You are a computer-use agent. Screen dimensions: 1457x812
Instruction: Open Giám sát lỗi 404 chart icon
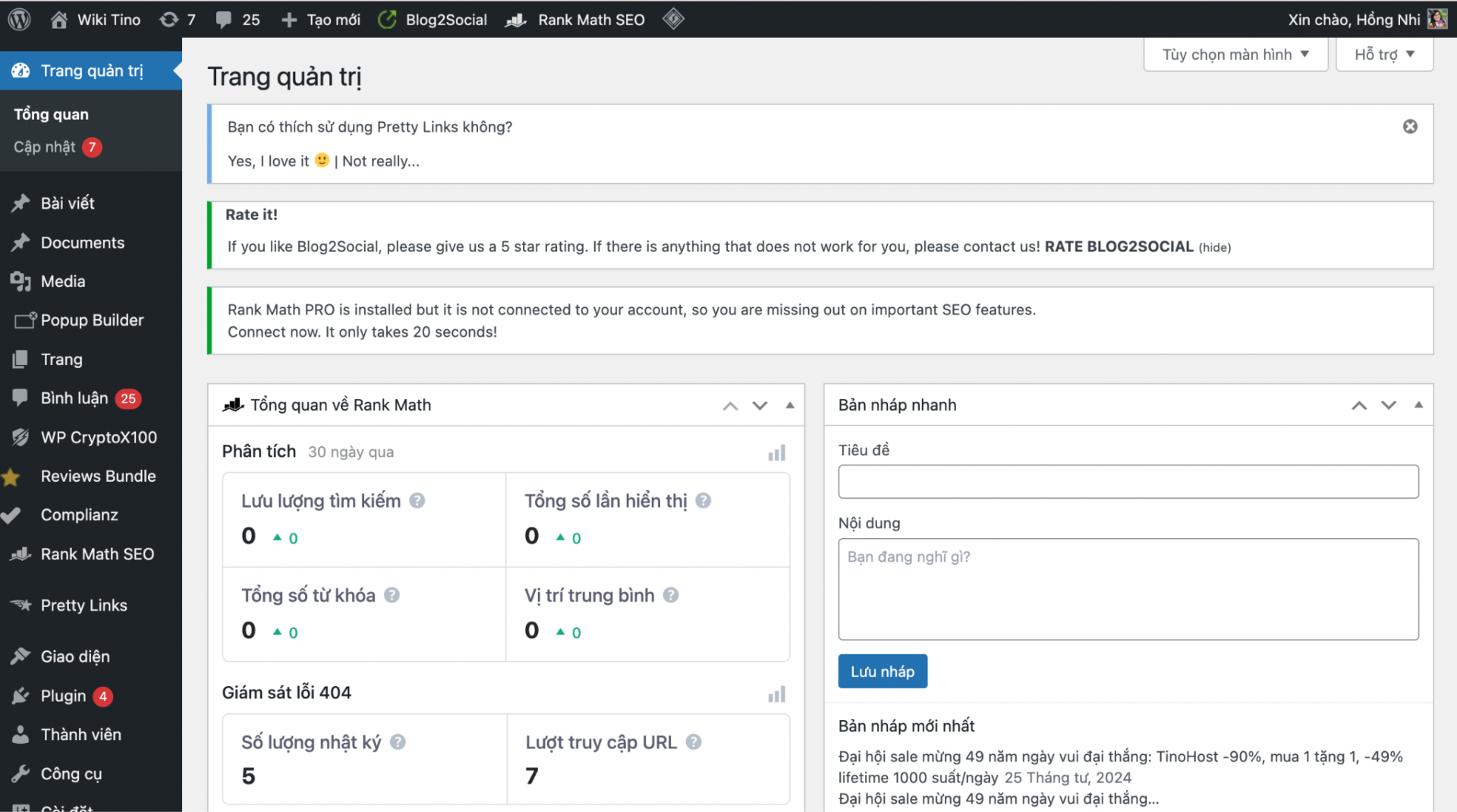pos(776,694)
